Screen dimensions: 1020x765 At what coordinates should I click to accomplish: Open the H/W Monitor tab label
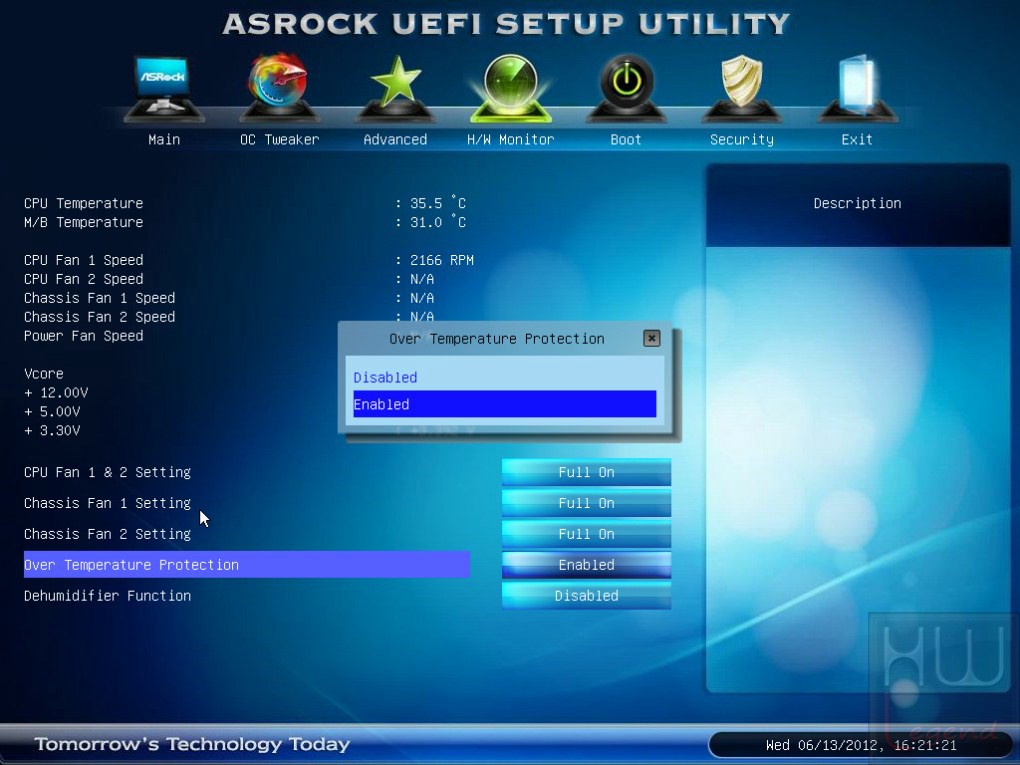point(511,139)
